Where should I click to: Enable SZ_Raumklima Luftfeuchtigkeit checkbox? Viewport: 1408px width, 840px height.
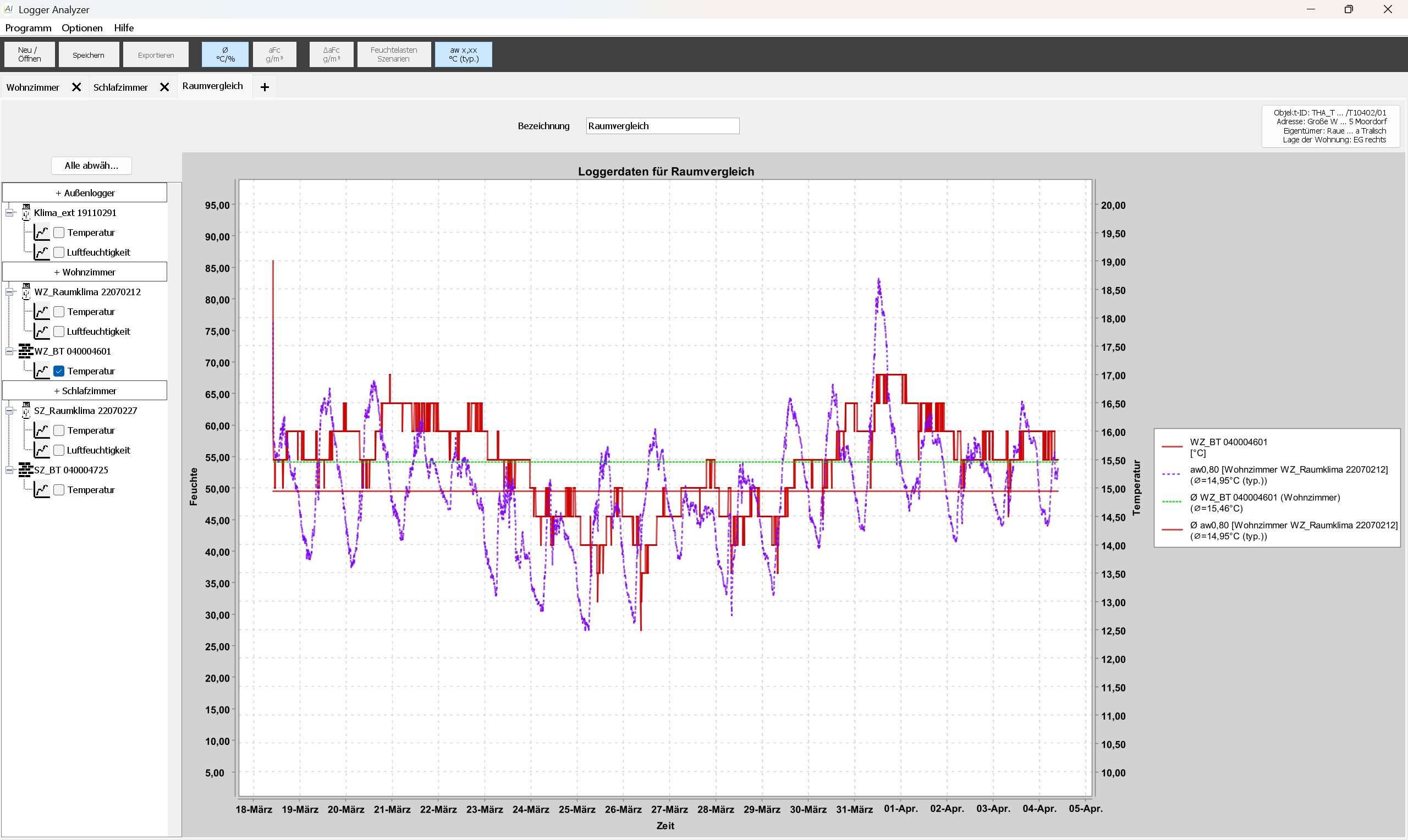pos(59,451)
